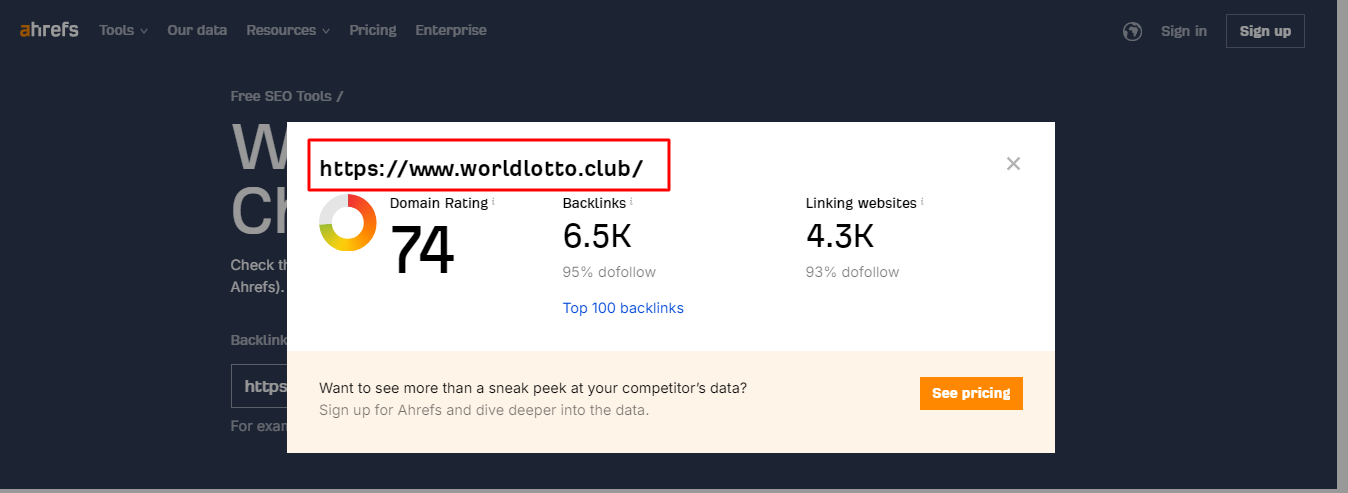Open the Enterprise menu item

pos(451,30)
